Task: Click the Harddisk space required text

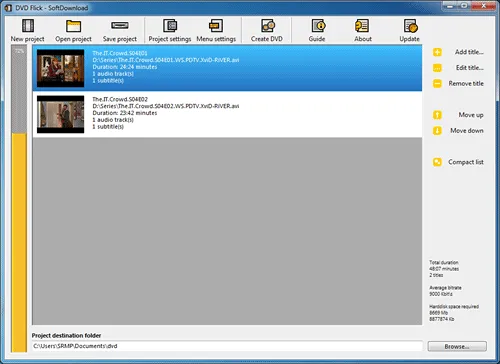Action: (454, 313)
